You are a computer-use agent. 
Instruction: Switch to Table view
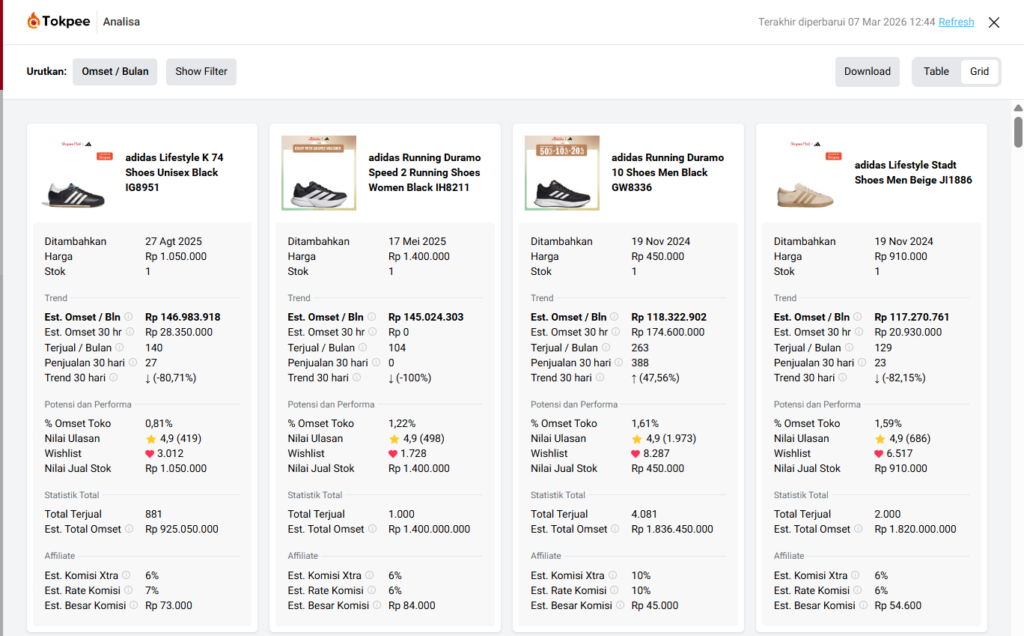pos(936,71)
